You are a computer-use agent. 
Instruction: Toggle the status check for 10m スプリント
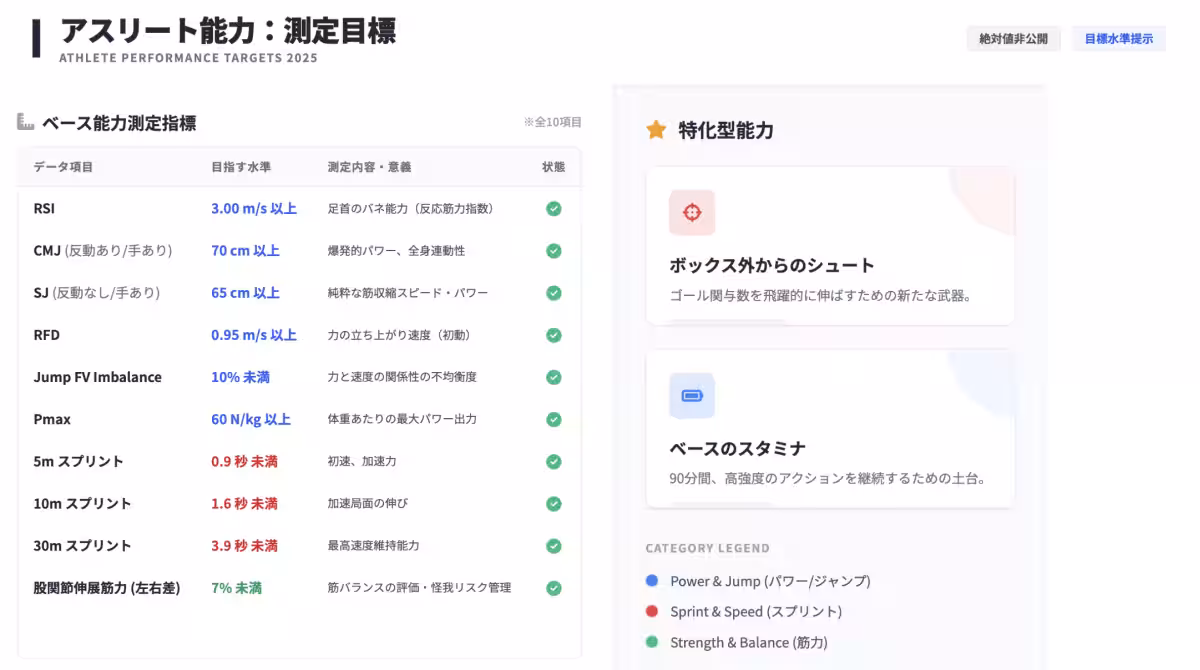(553, 503)
